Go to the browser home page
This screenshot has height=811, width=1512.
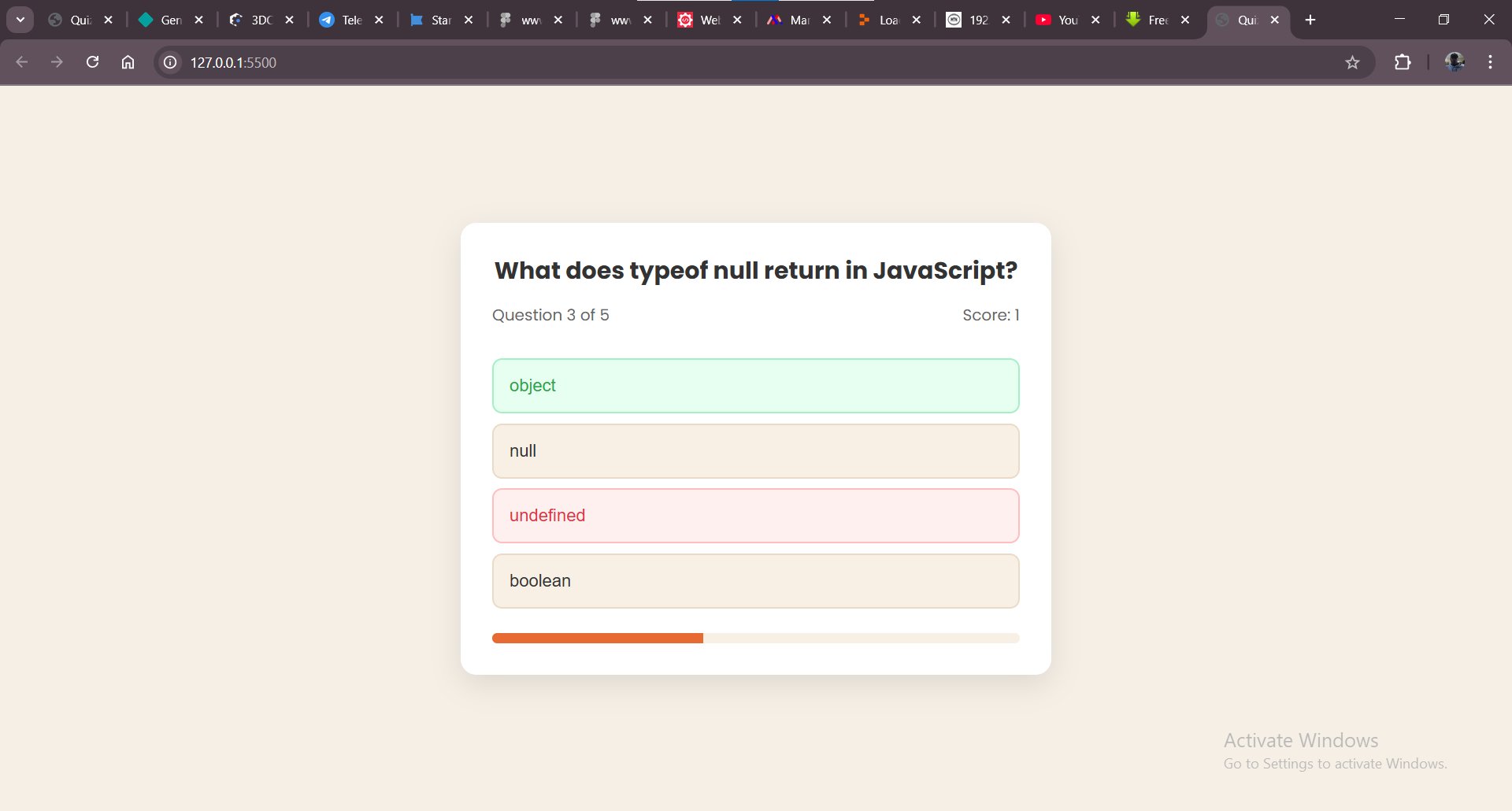[128, 62]
